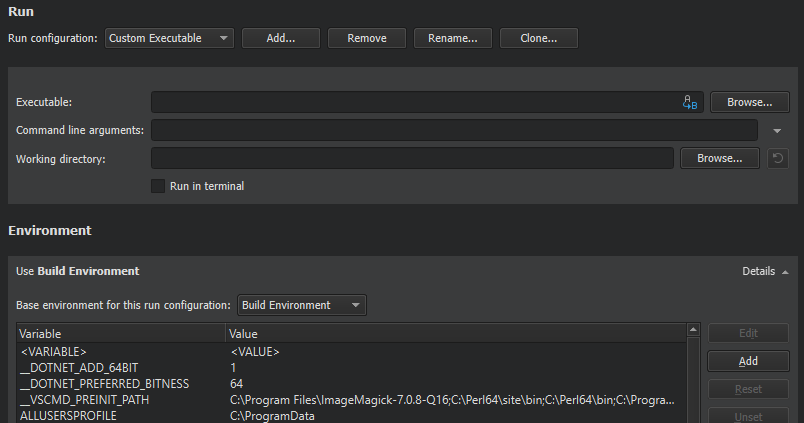804x423 pixels.
Task: Browse for the executable file
Action: pyautogui.click(x=749, y=102)
